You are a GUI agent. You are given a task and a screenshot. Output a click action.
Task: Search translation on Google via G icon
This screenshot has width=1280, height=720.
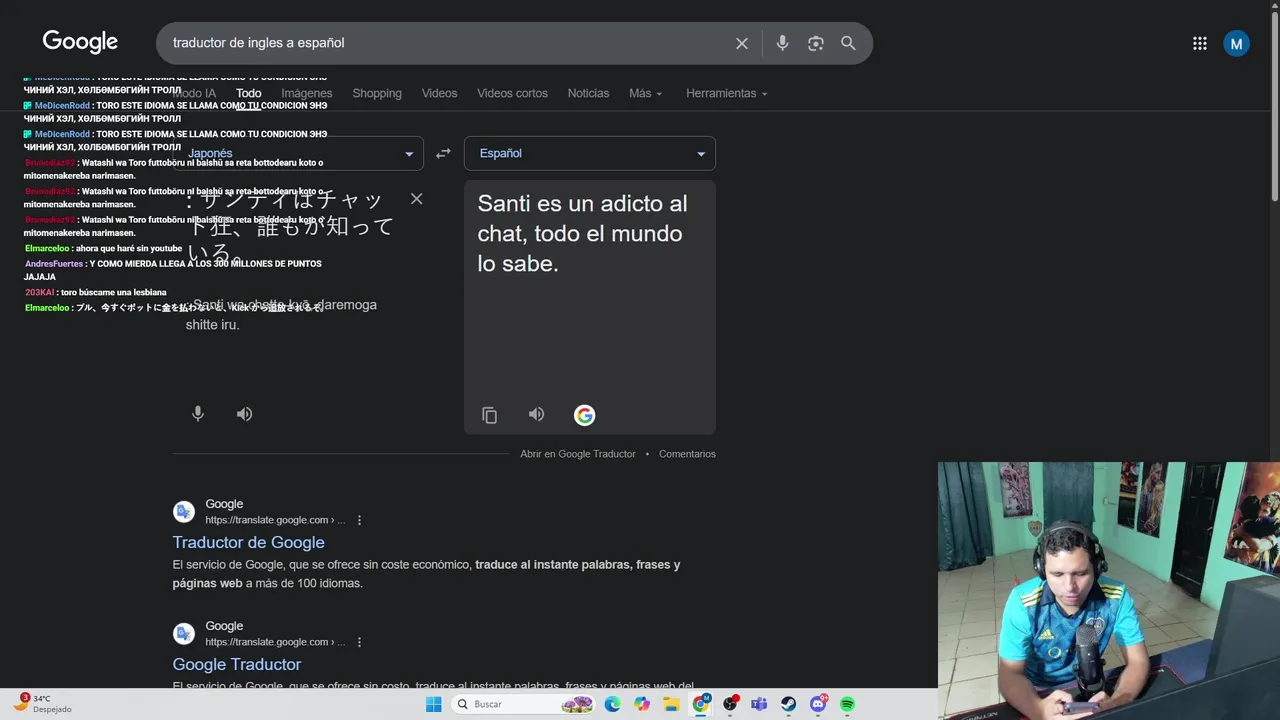(584, 415)
